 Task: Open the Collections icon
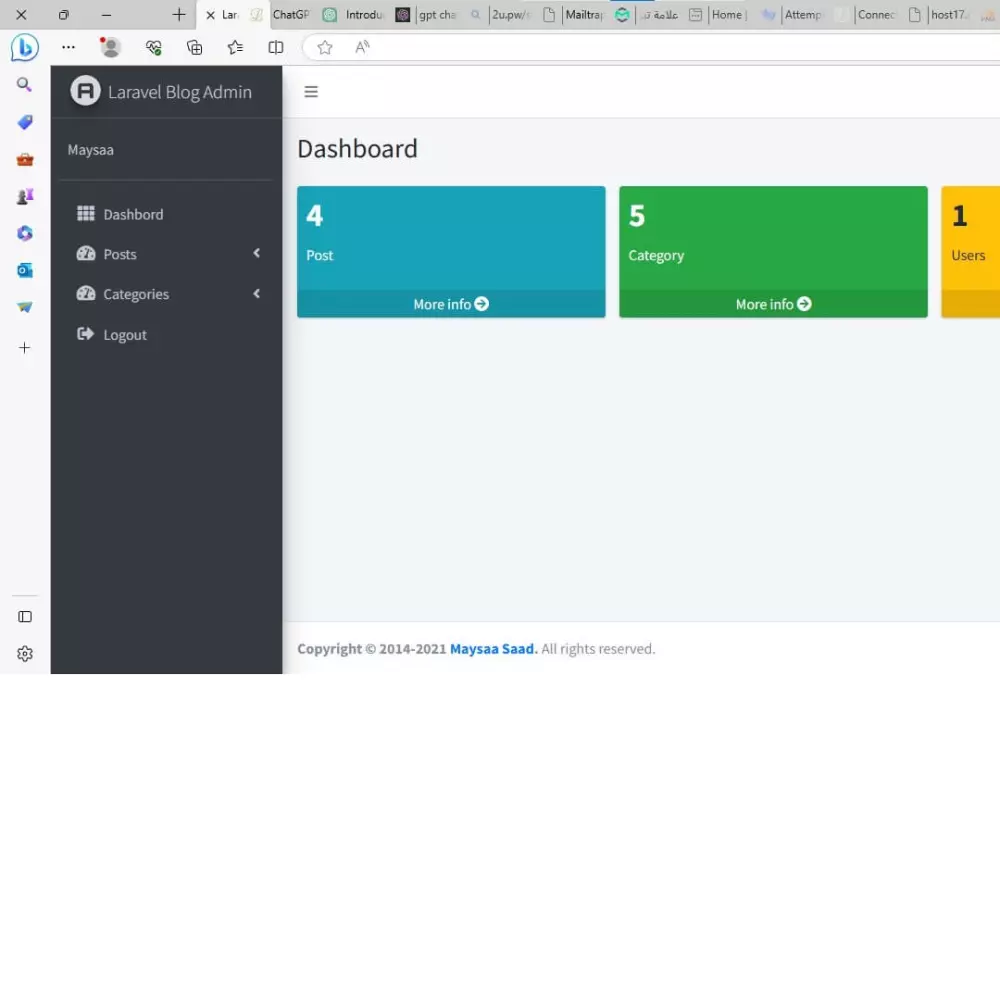(195, 47)
